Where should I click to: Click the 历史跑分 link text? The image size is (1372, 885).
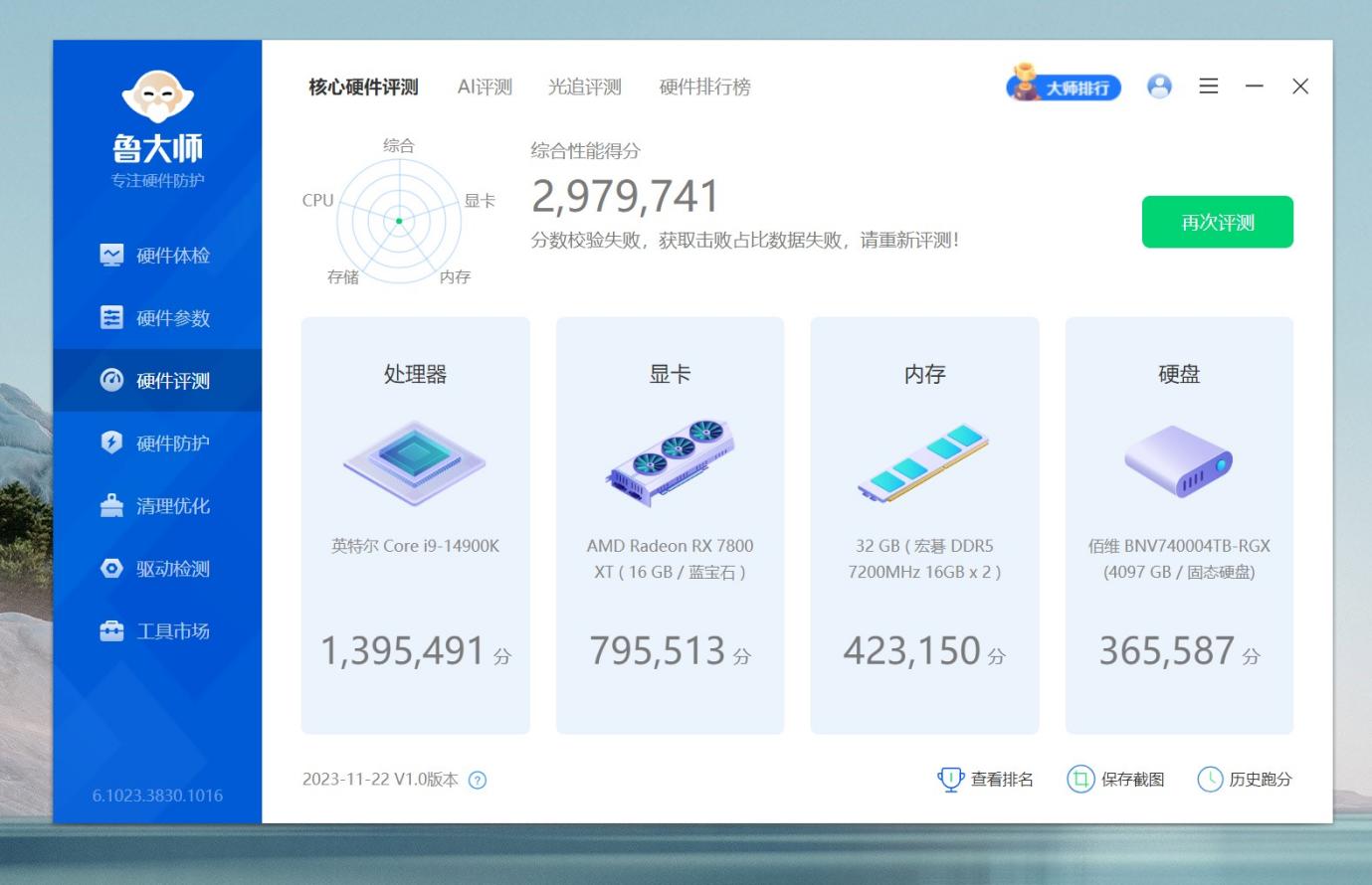click(x=1261, y=780)
